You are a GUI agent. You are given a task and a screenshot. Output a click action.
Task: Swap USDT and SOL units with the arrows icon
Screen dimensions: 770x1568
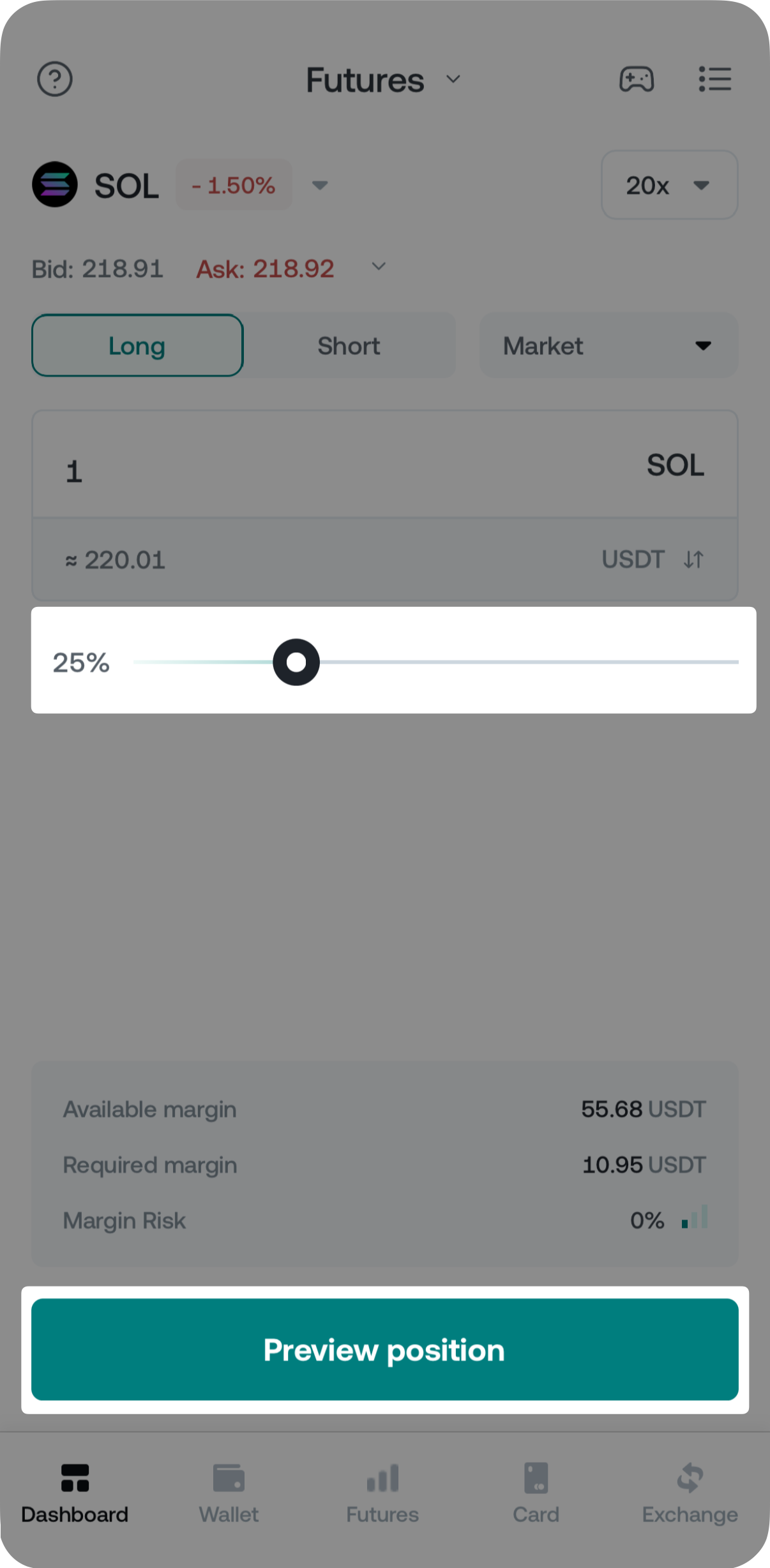pos(693,560)
